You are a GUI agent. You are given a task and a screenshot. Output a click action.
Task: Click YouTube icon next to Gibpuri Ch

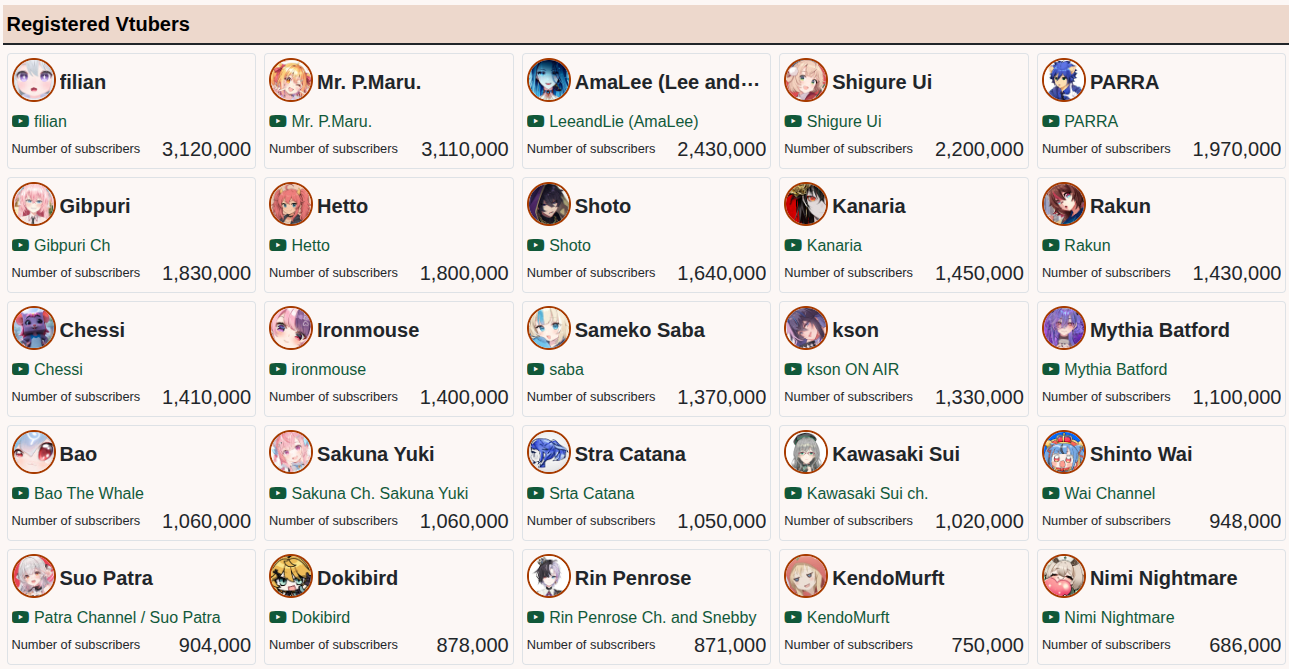pos(20,245)
